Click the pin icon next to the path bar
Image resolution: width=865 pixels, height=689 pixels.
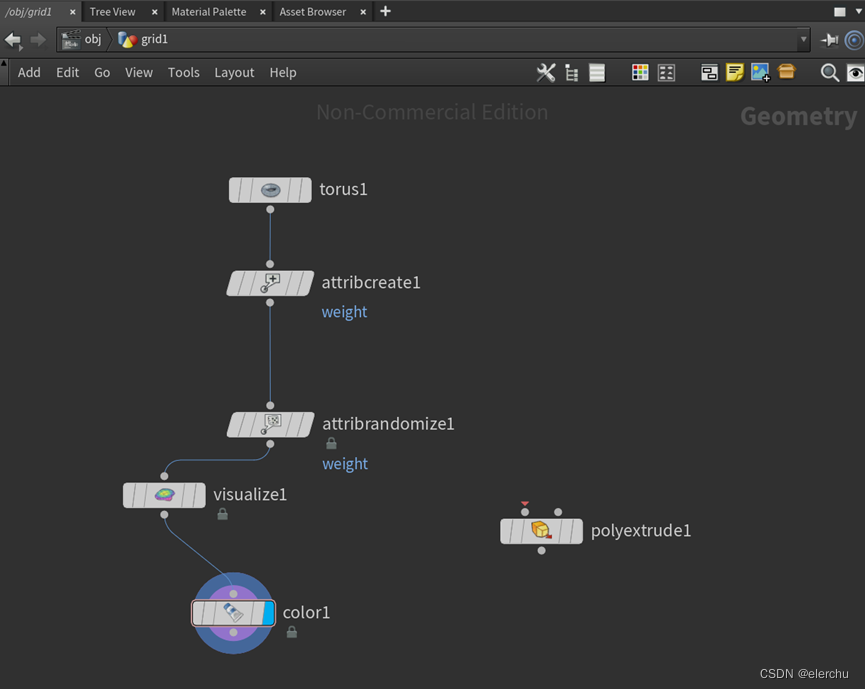point(829,40)
